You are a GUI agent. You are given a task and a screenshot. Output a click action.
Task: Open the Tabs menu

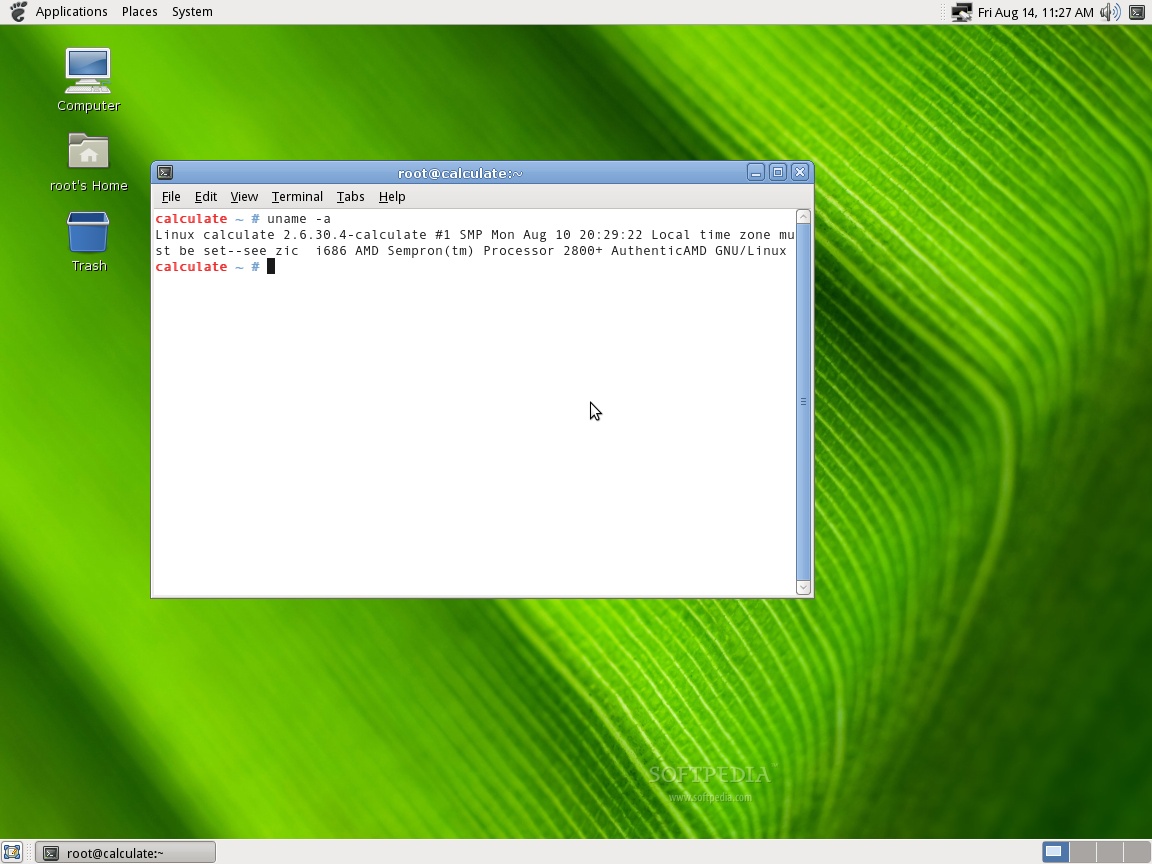click(350, 196)
